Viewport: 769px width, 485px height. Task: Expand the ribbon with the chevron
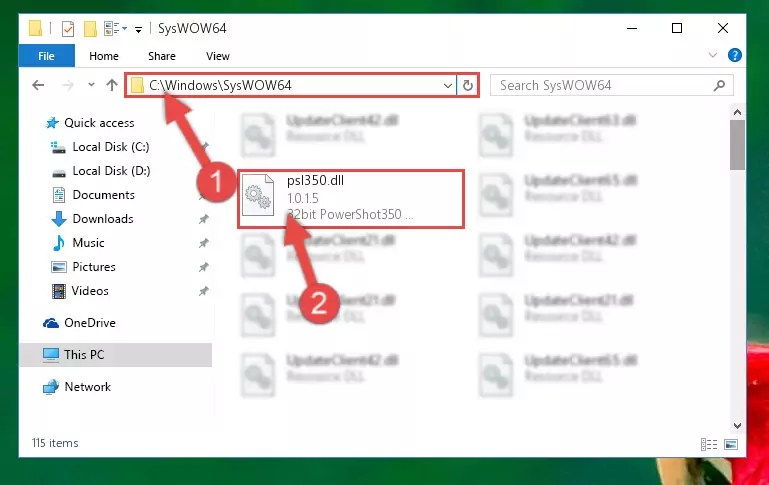[713, 55]
